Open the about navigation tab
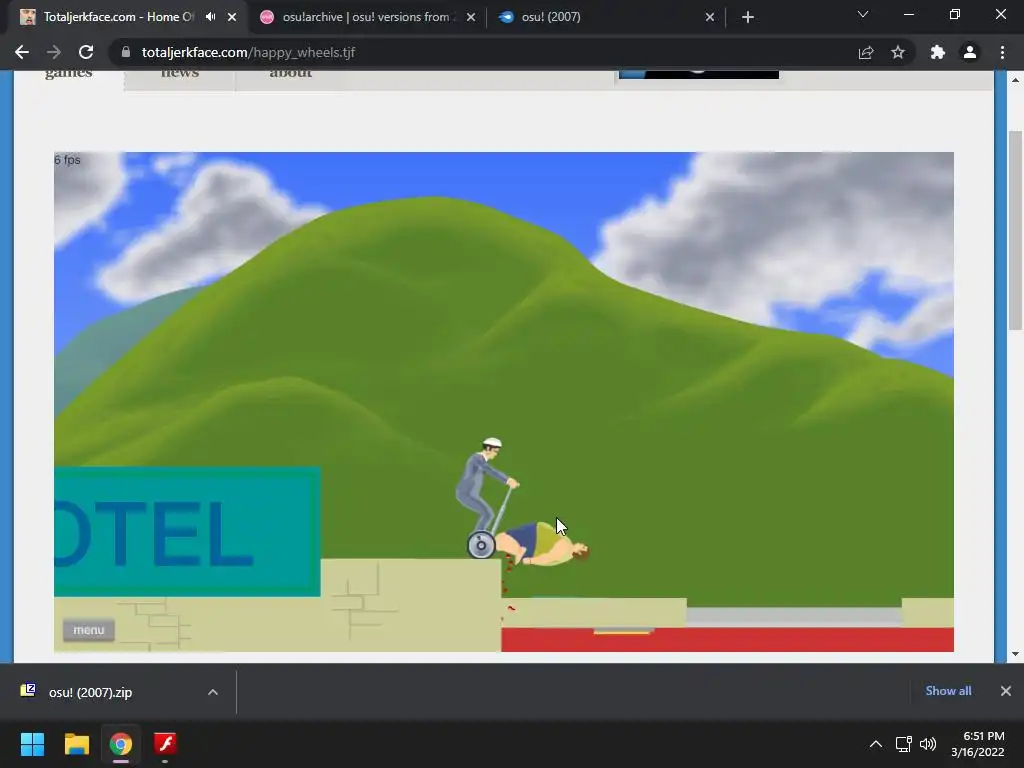This screenshot has height=768, width=1024. [x=291, y=73]
